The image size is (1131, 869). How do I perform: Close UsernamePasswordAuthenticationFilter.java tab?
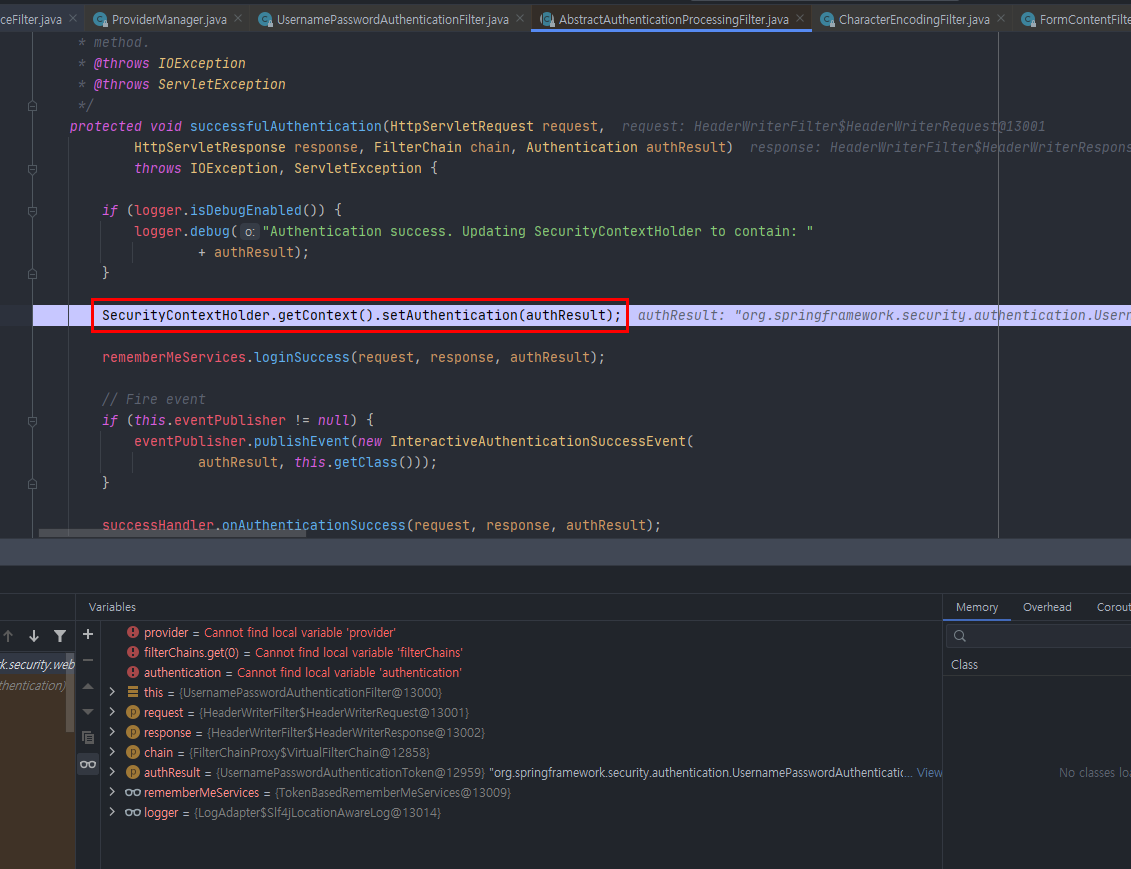[x=520, y=19]
